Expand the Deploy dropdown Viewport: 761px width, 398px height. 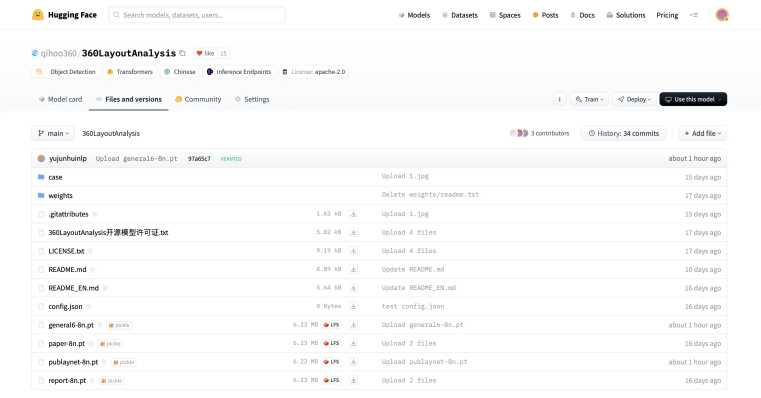634,99
